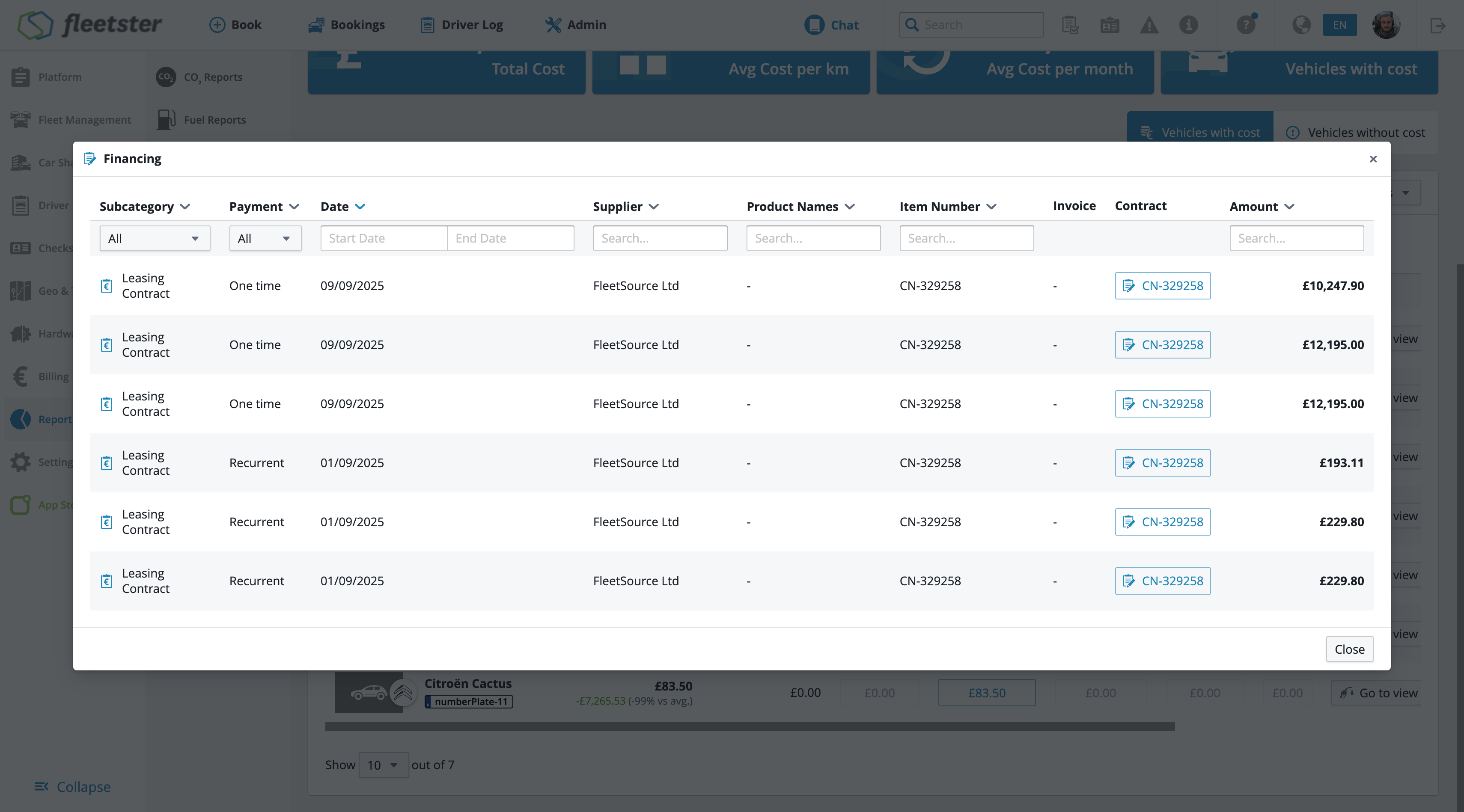
Task: Open the user profile avatar
Action: click(x=1386, y=25)
